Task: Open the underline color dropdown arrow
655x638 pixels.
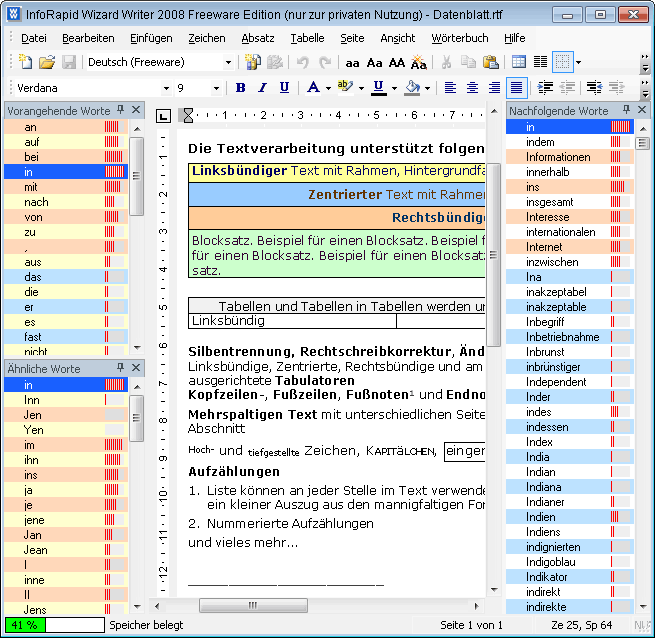Action: point(394,89)
